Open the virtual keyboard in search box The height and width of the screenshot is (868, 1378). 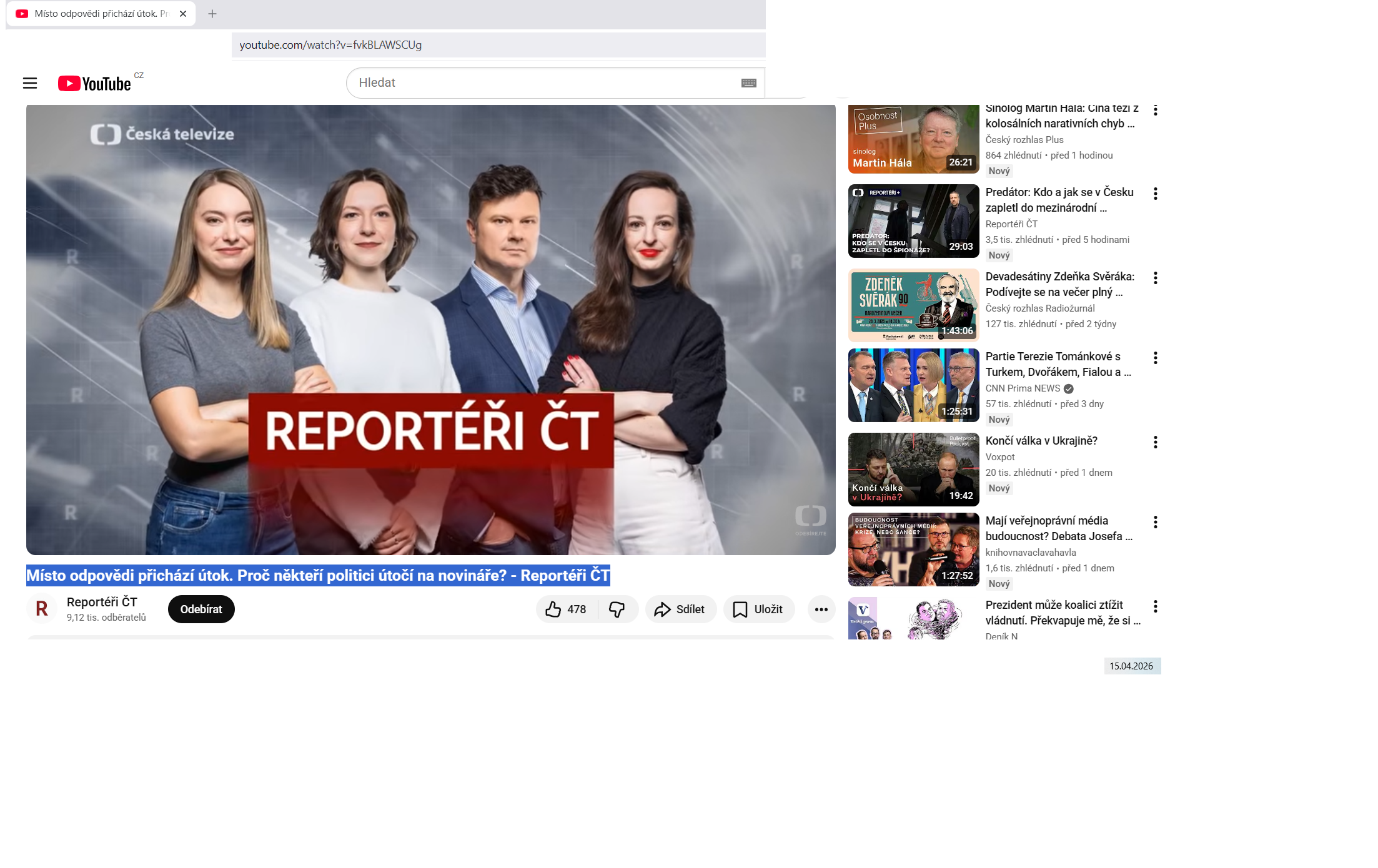click(748, 83)
